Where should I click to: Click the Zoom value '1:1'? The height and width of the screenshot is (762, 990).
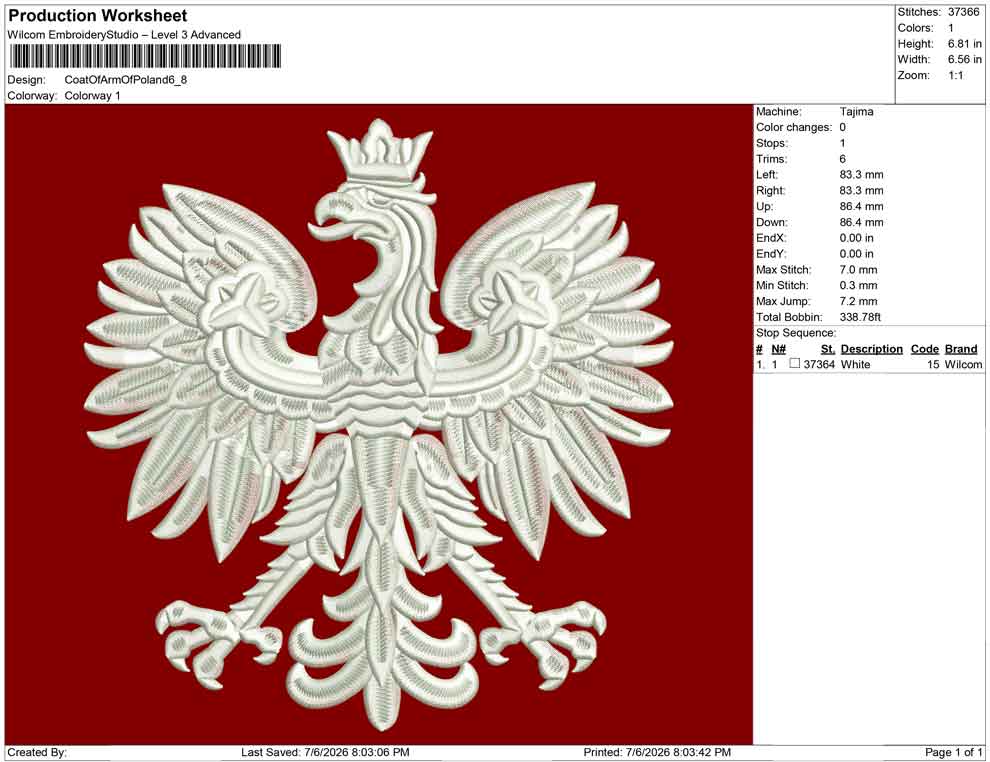click(x=955, y=75)
